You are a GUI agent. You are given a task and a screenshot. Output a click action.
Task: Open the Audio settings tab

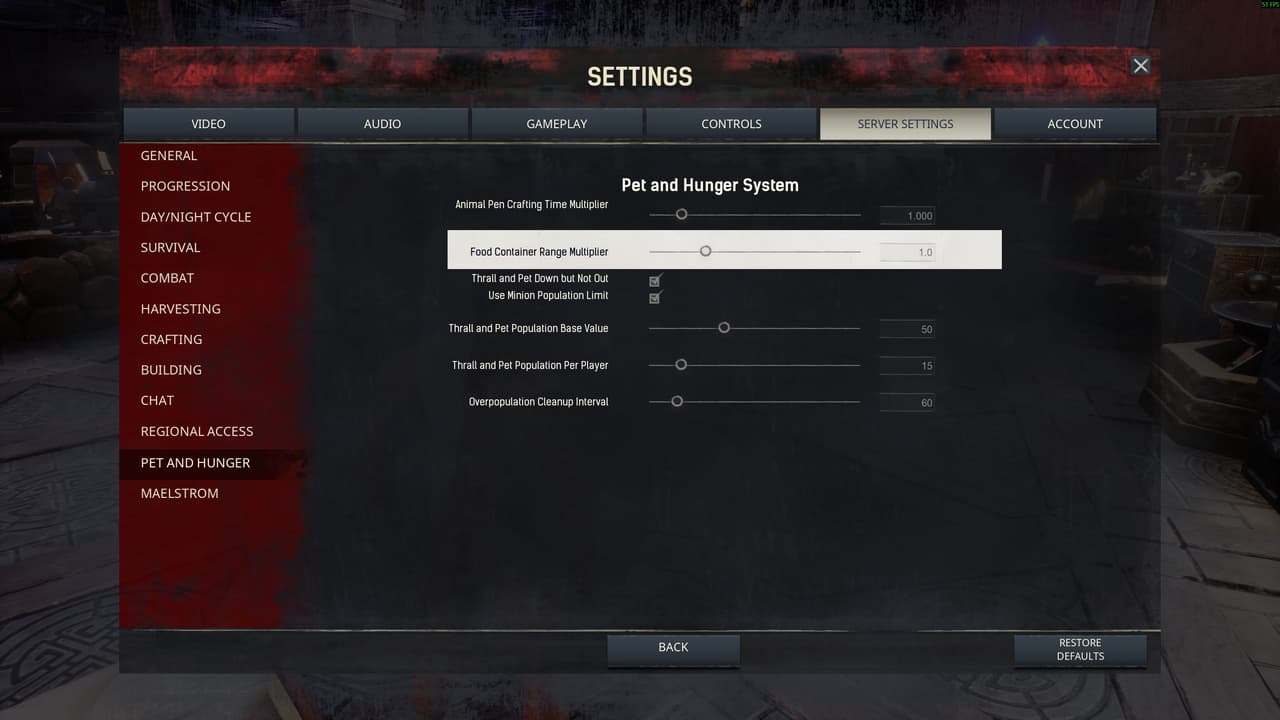382,124
